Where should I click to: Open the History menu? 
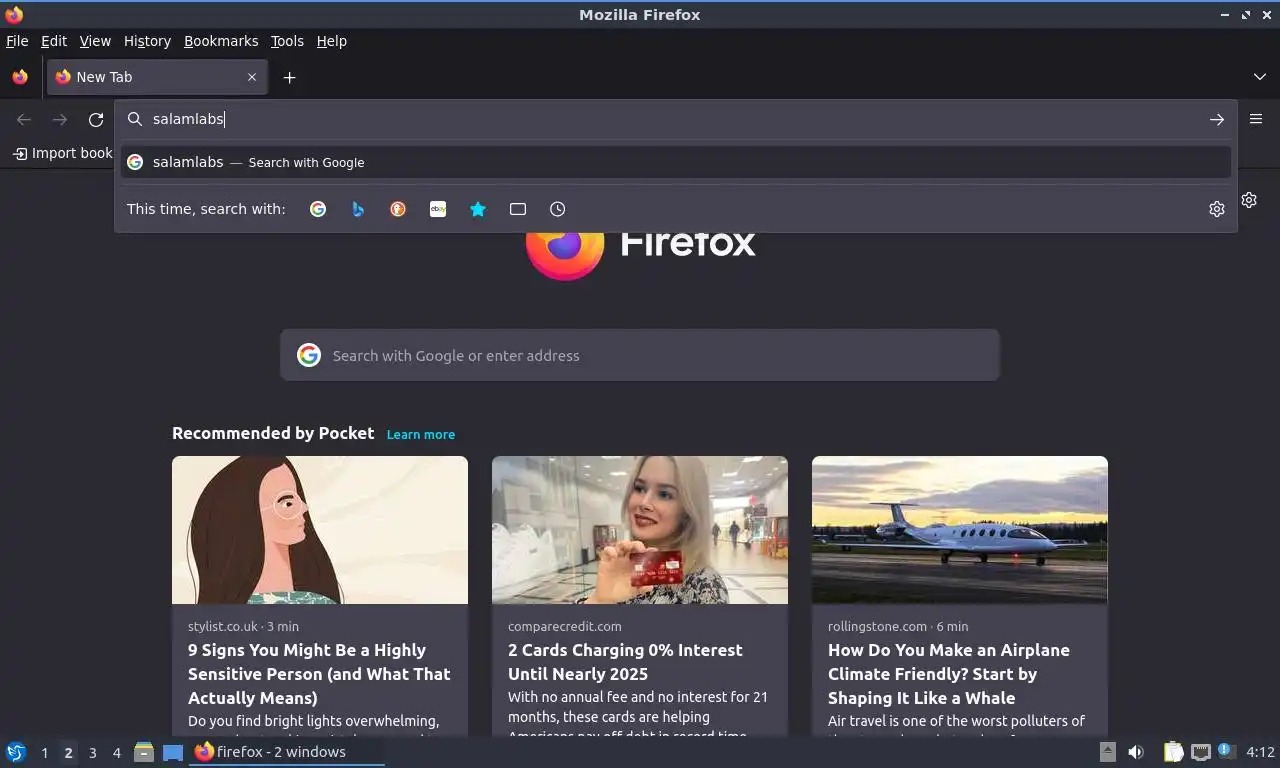tap(147, 41)
